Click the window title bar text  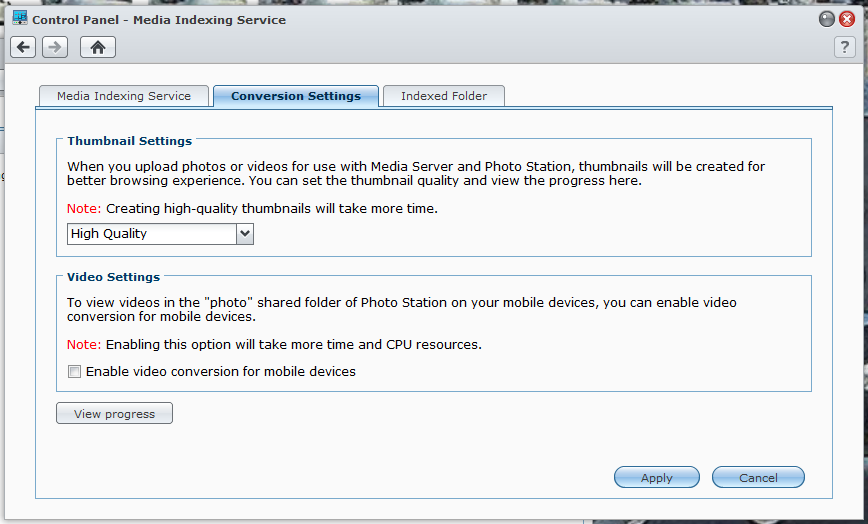[159, 20]
